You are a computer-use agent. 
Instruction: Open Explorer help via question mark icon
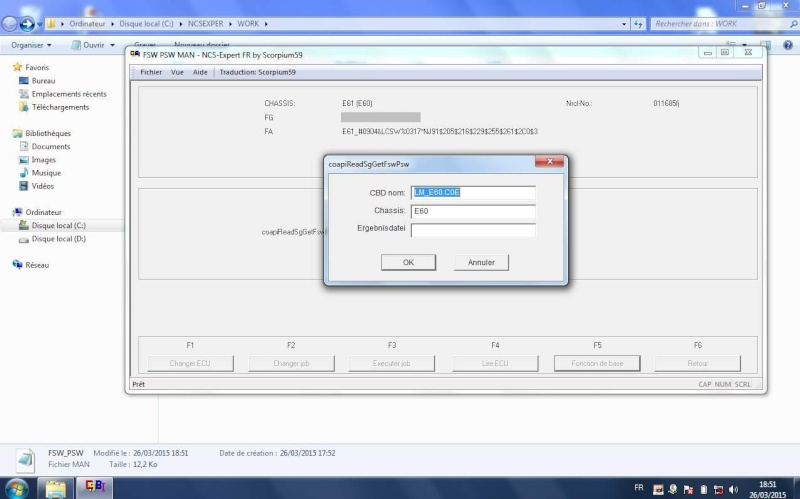[x=788, y=45]
